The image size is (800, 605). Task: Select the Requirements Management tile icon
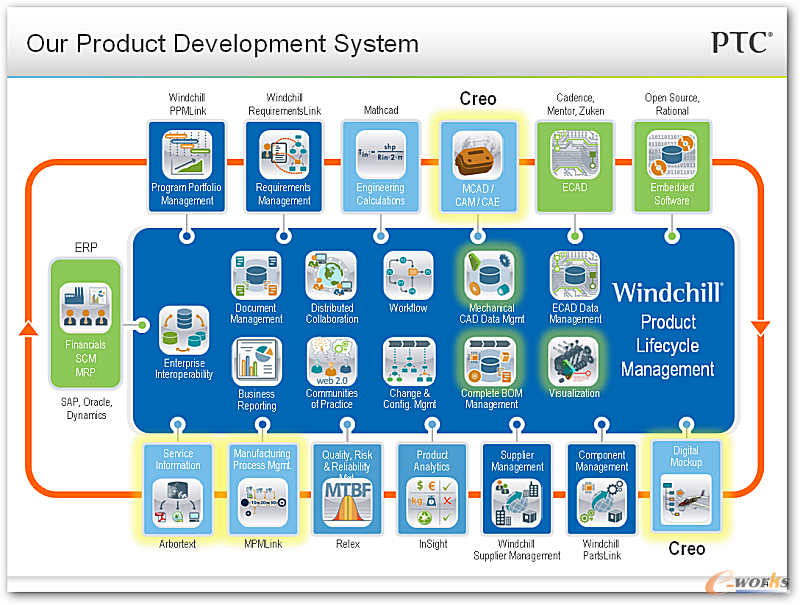[x=284, y=154]
